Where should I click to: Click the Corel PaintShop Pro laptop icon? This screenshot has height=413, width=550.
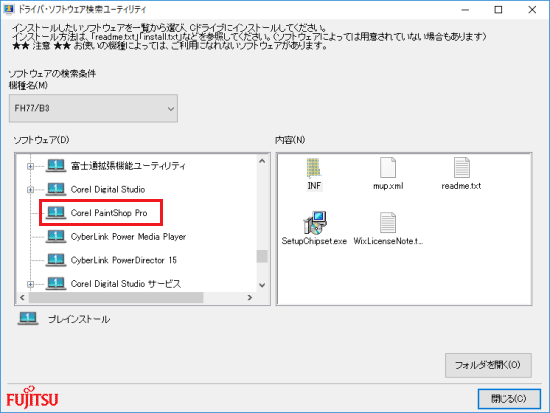56,213
